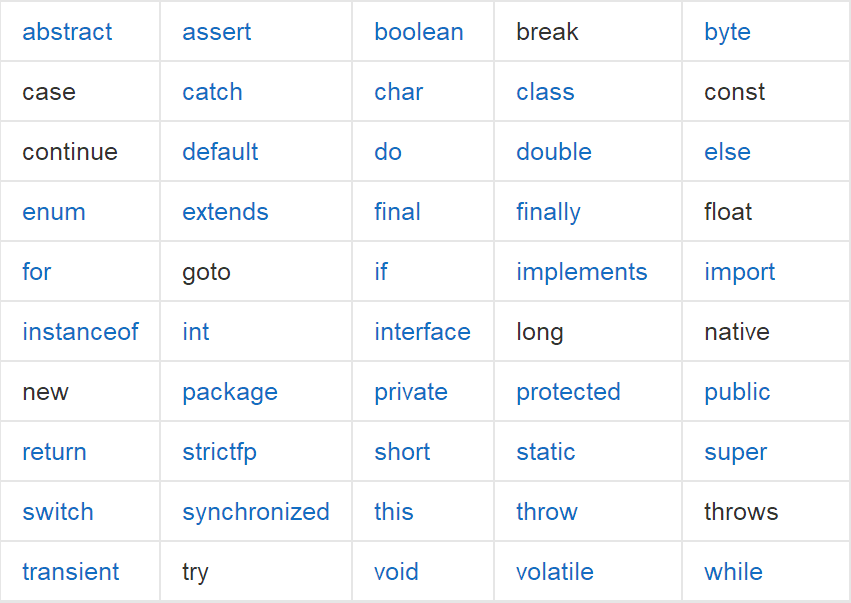Click the finally keyword link
Image resolution: width=851 pixels, height=603 pixels.
coord(548,213)
